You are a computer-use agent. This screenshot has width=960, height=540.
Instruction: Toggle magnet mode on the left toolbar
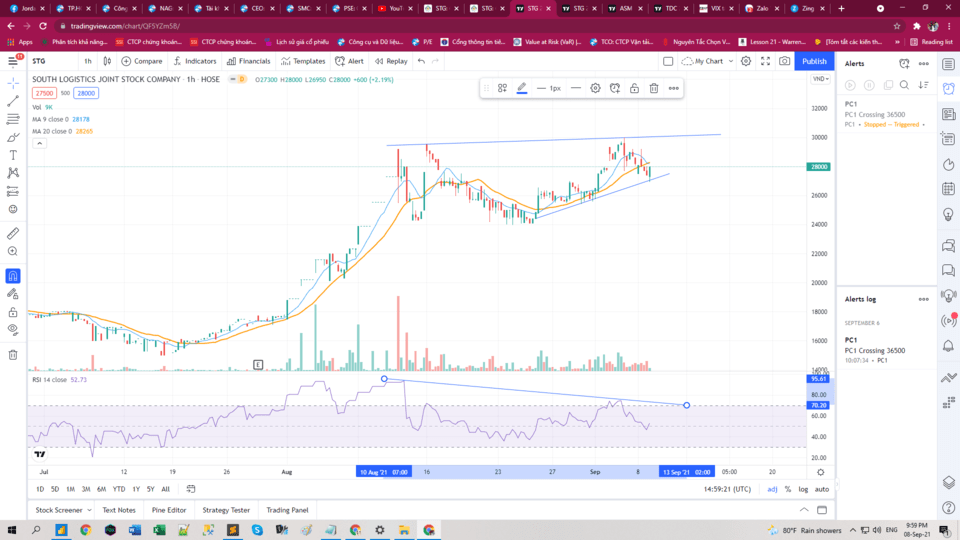(x=13, y=276)
